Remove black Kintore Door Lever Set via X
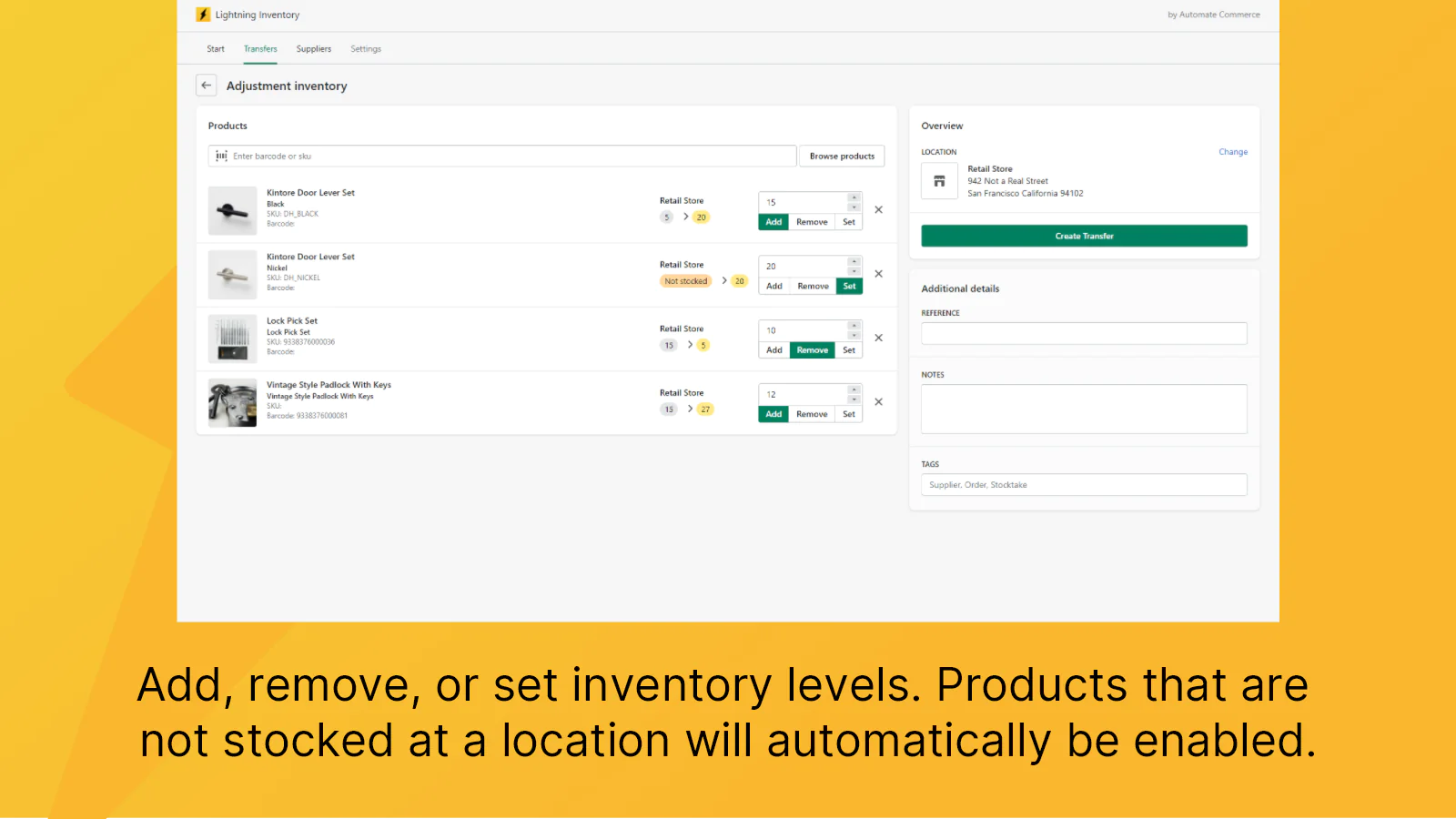 [878, 209]
